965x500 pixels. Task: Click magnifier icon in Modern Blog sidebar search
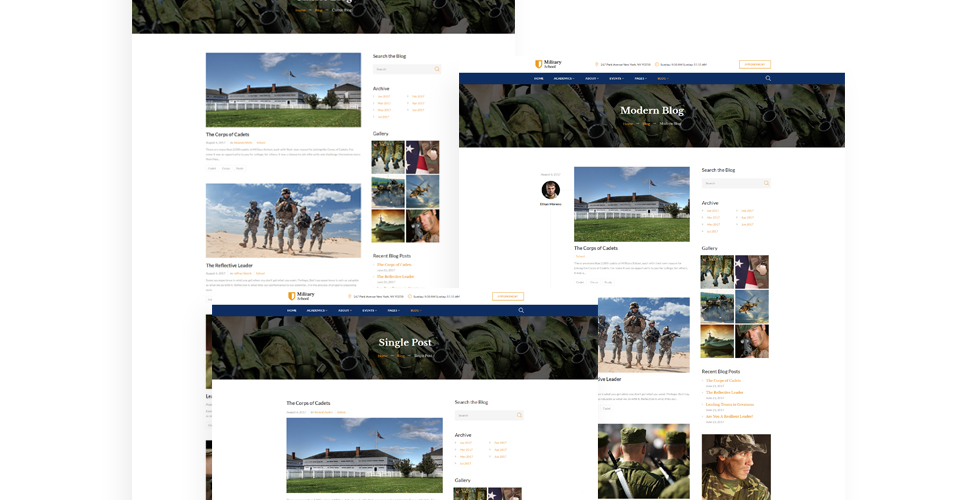[x=766, y=183]
